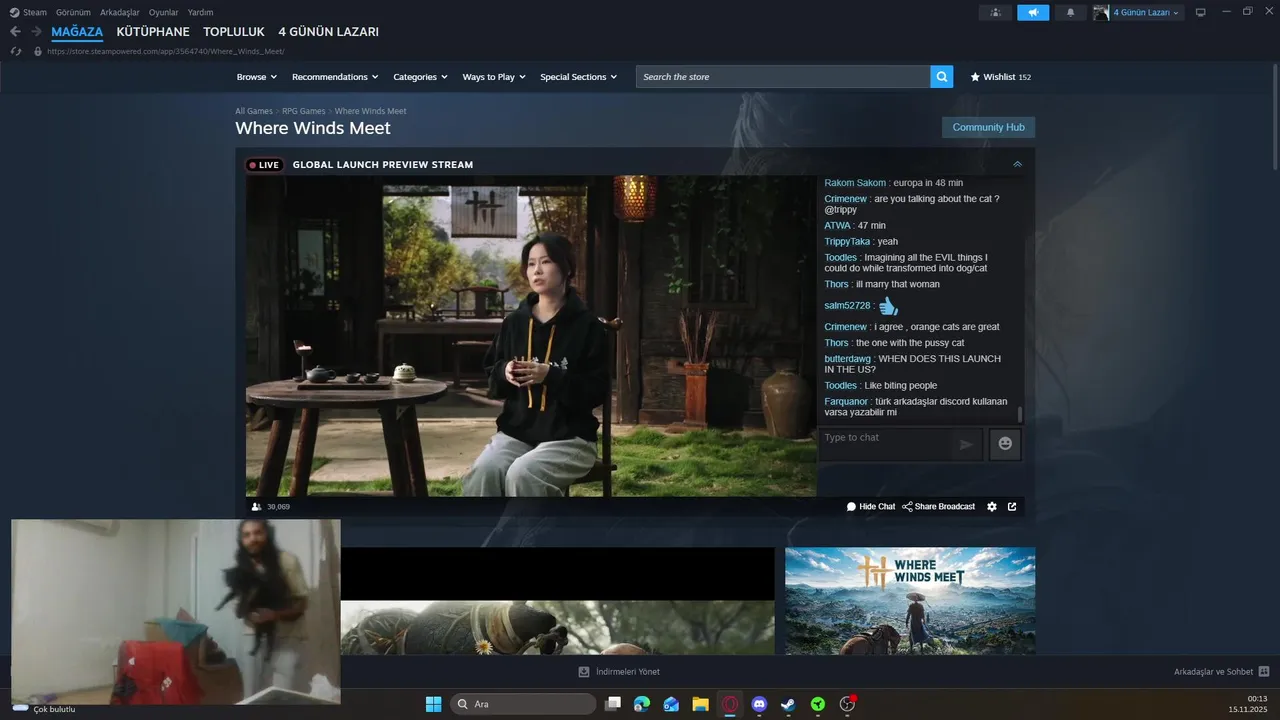Click Share Broadcast
This screenshot has width=1280, height=720.
tap(938, 507)
